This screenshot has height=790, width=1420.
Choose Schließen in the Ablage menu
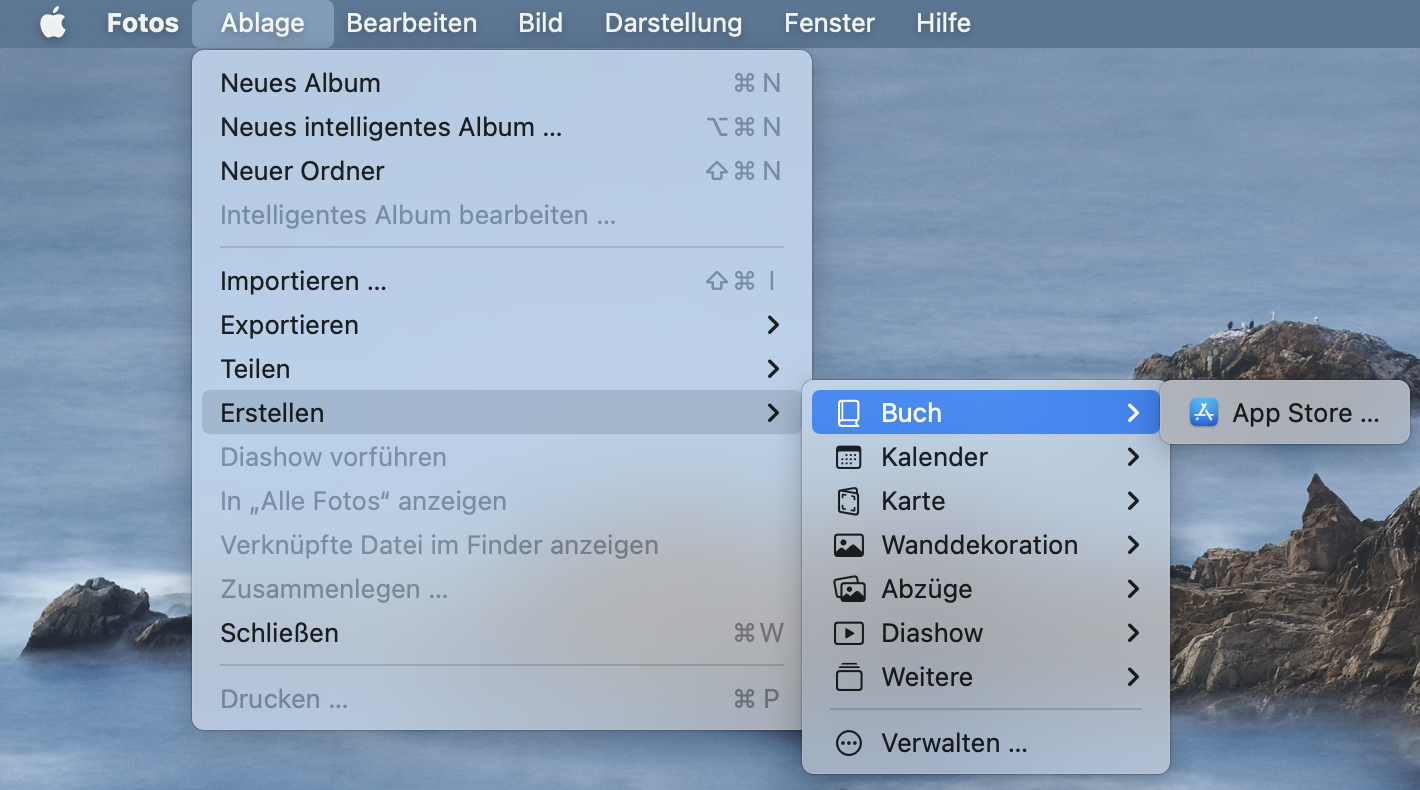279,633
